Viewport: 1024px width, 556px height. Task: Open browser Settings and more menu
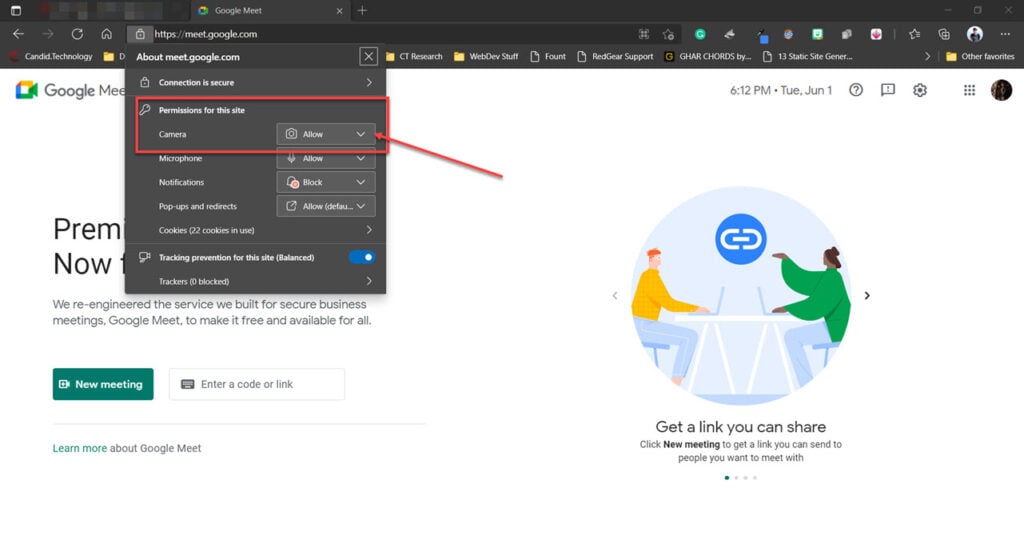click(1004, 34)
